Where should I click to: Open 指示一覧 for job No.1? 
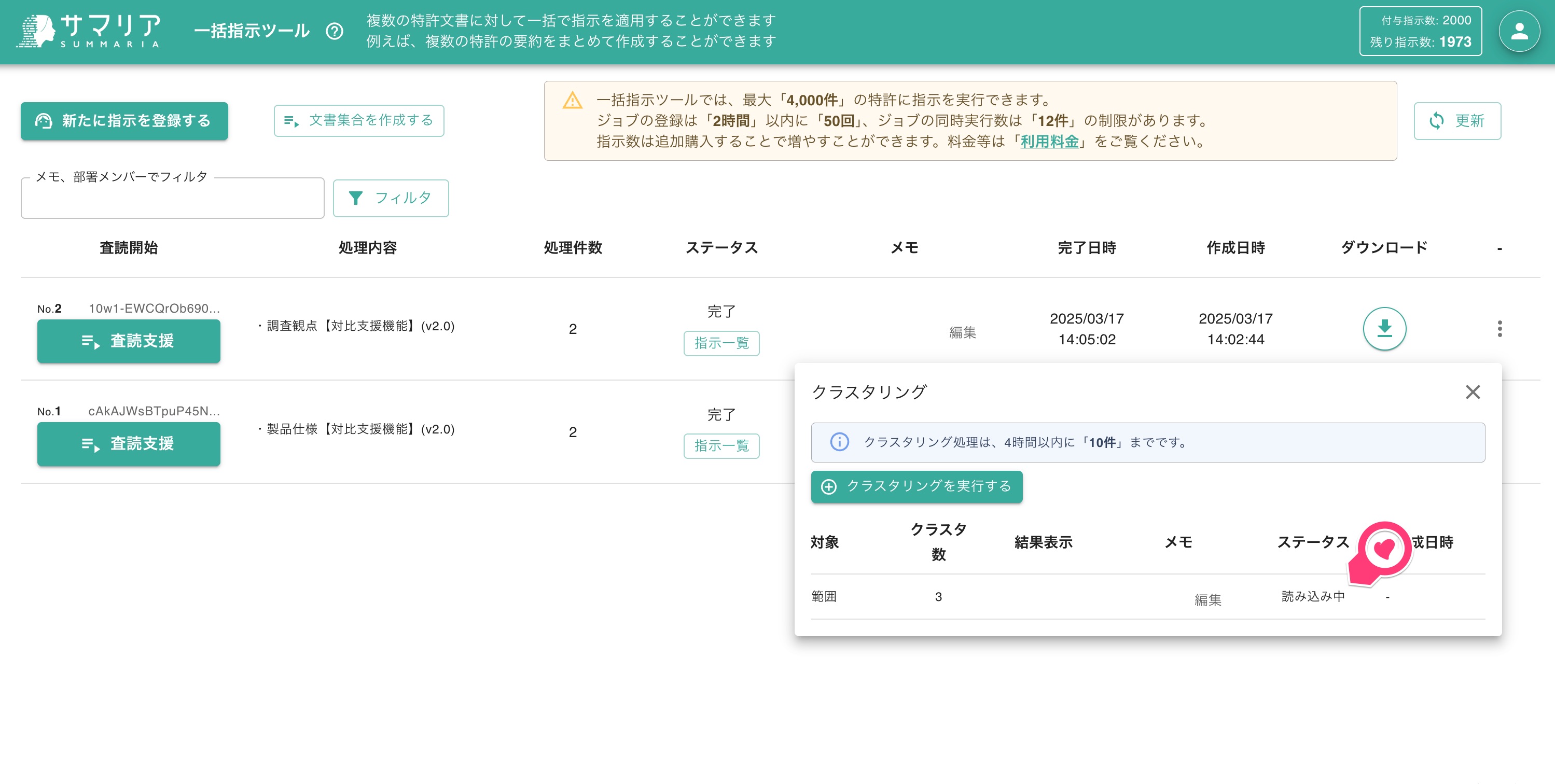pos(721,446)
